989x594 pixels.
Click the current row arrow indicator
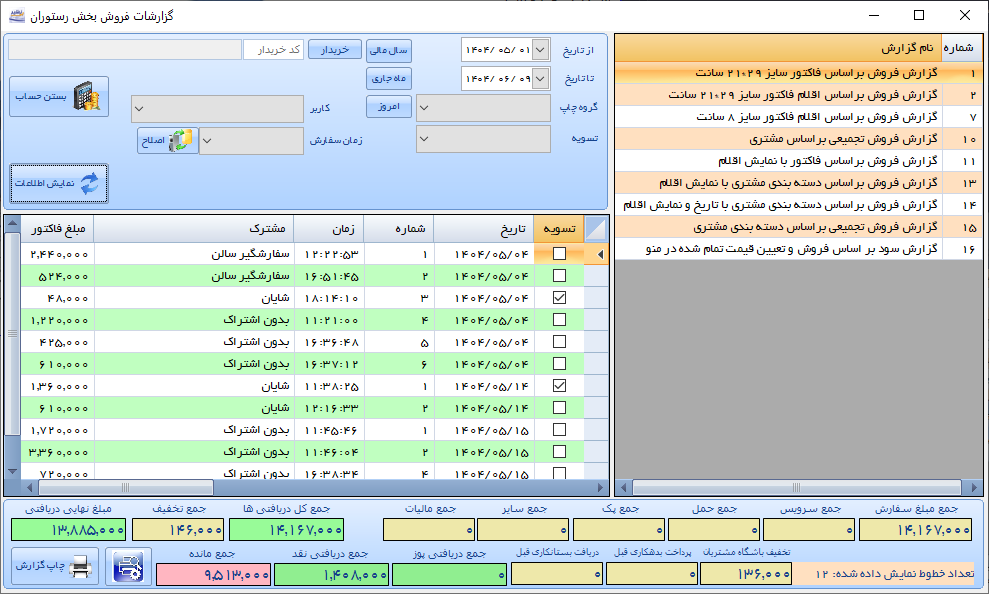coord(599,255)
